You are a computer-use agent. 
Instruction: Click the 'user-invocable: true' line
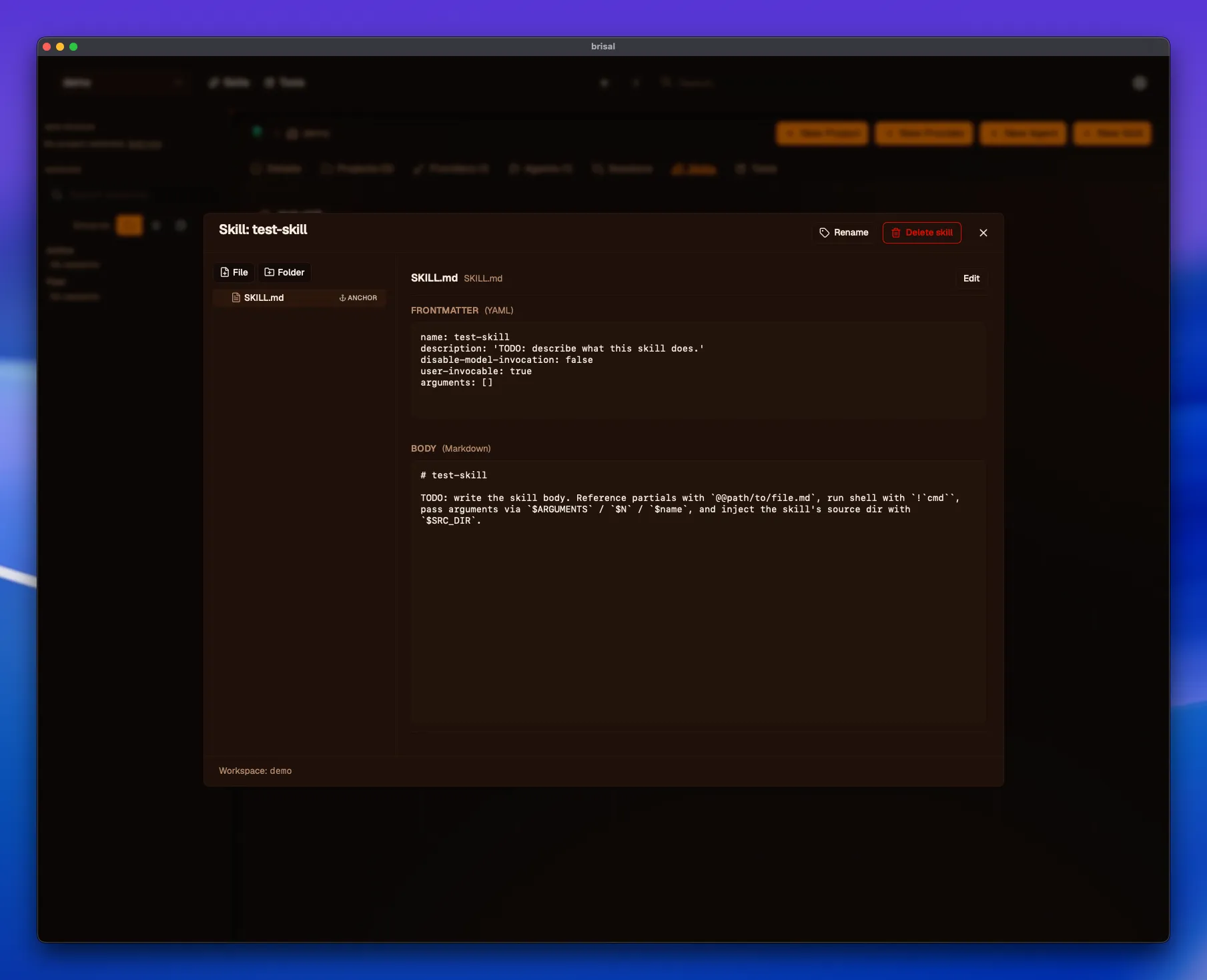pos(476,371)
